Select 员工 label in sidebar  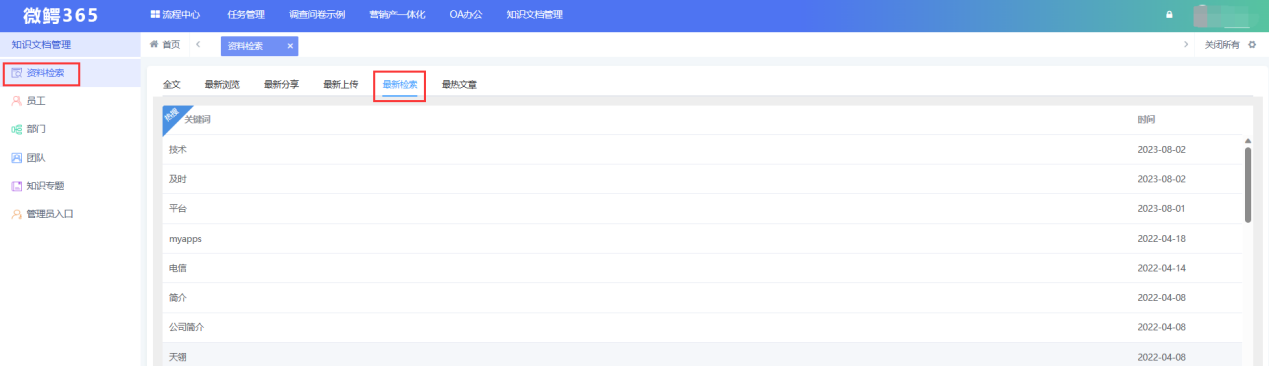click(x=36, y=101)
